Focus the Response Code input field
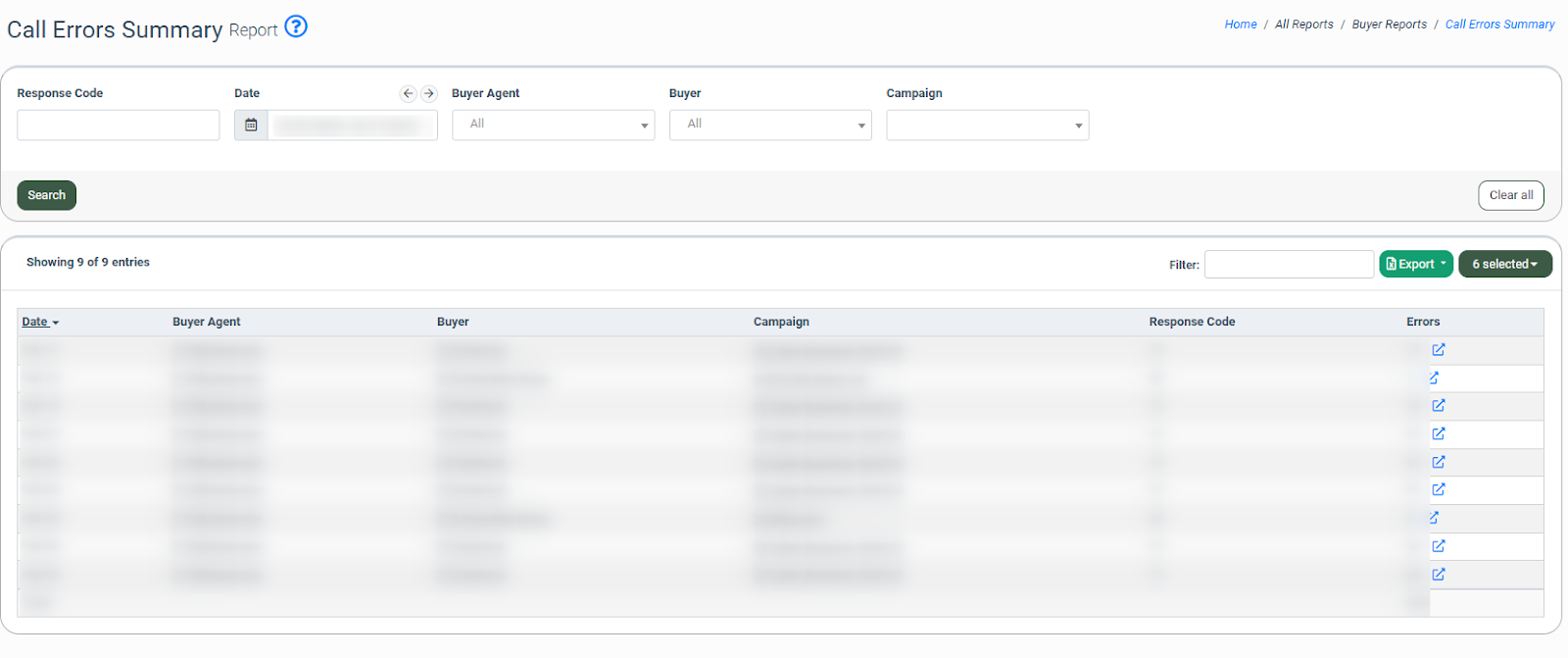The width and height of the screenshot is (1568, 658). pos(119,126)
